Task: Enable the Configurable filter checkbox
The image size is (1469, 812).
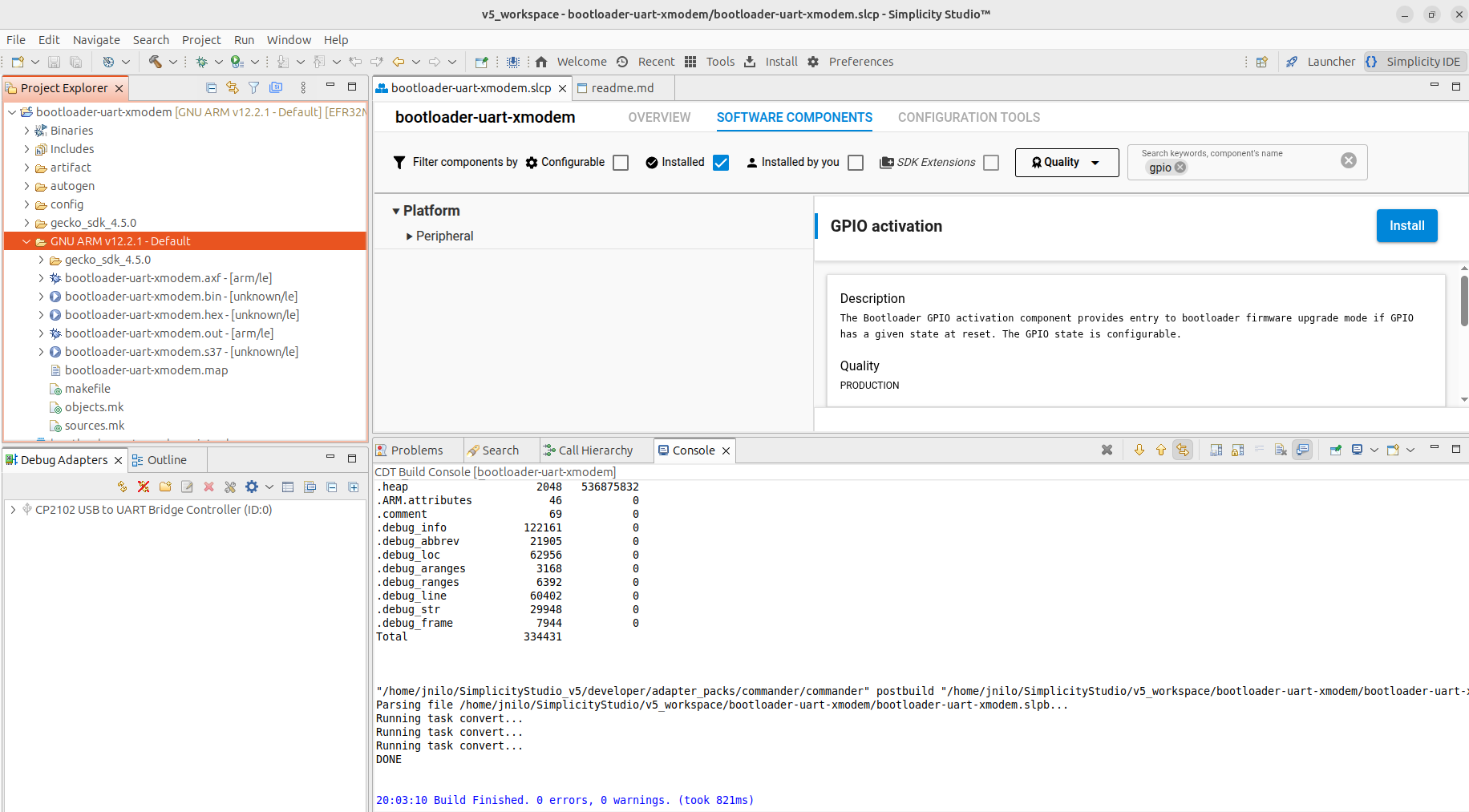Action: 621,163
